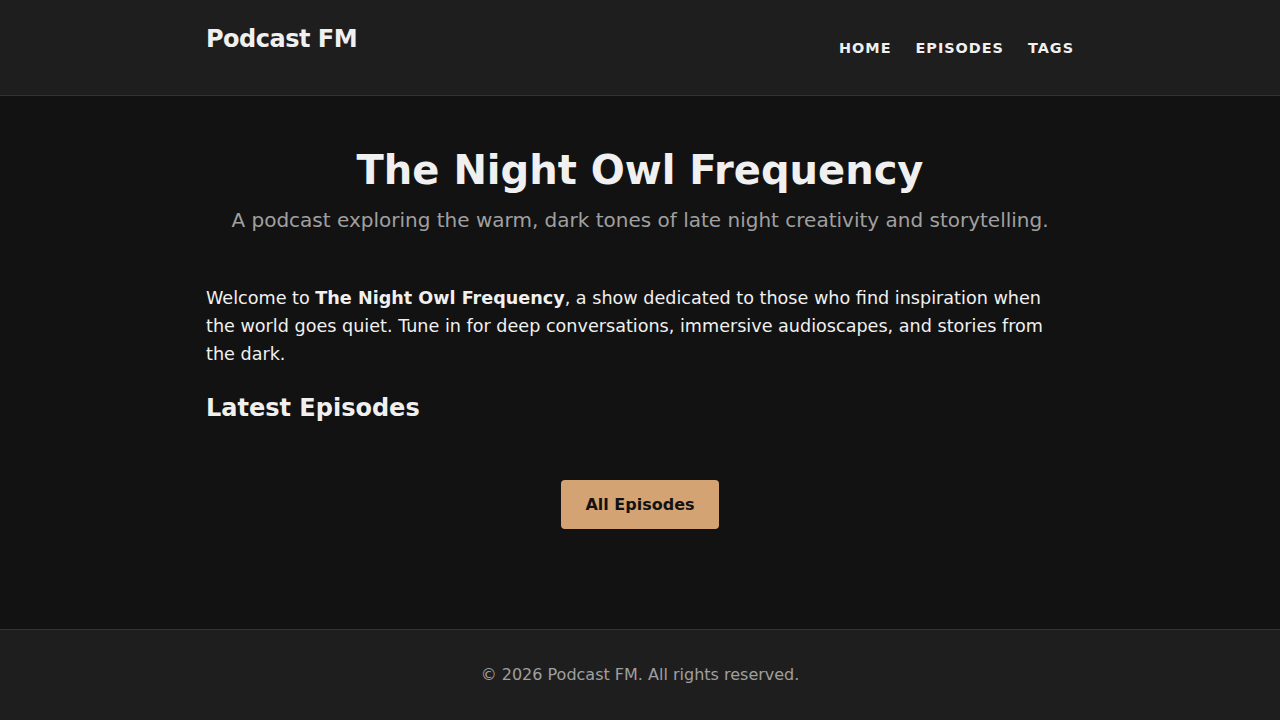Go to the episodes list via EPISODES

point(958,47)
